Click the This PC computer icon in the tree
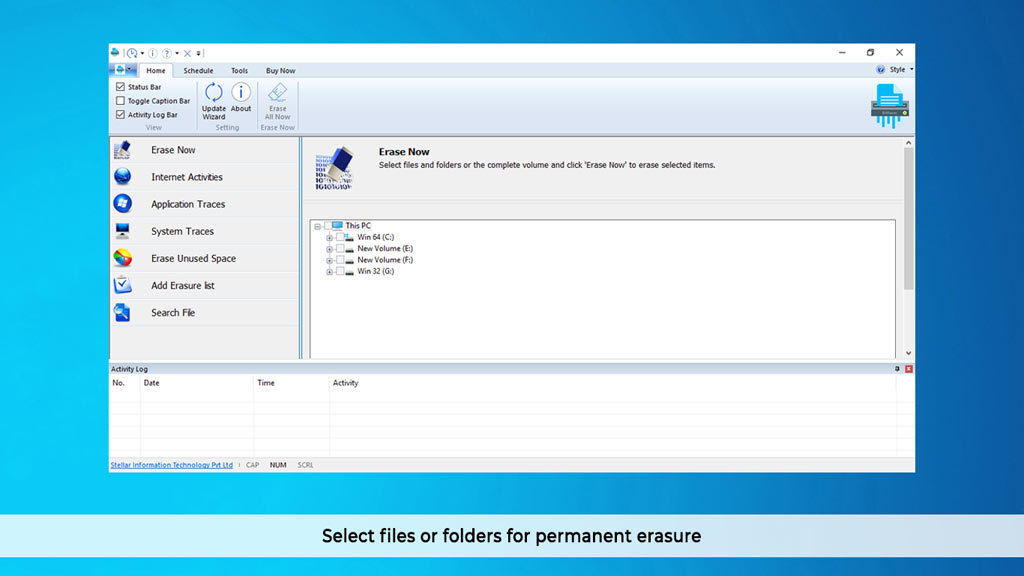This screenshot has width=1024, height=576. coord(337,225)
